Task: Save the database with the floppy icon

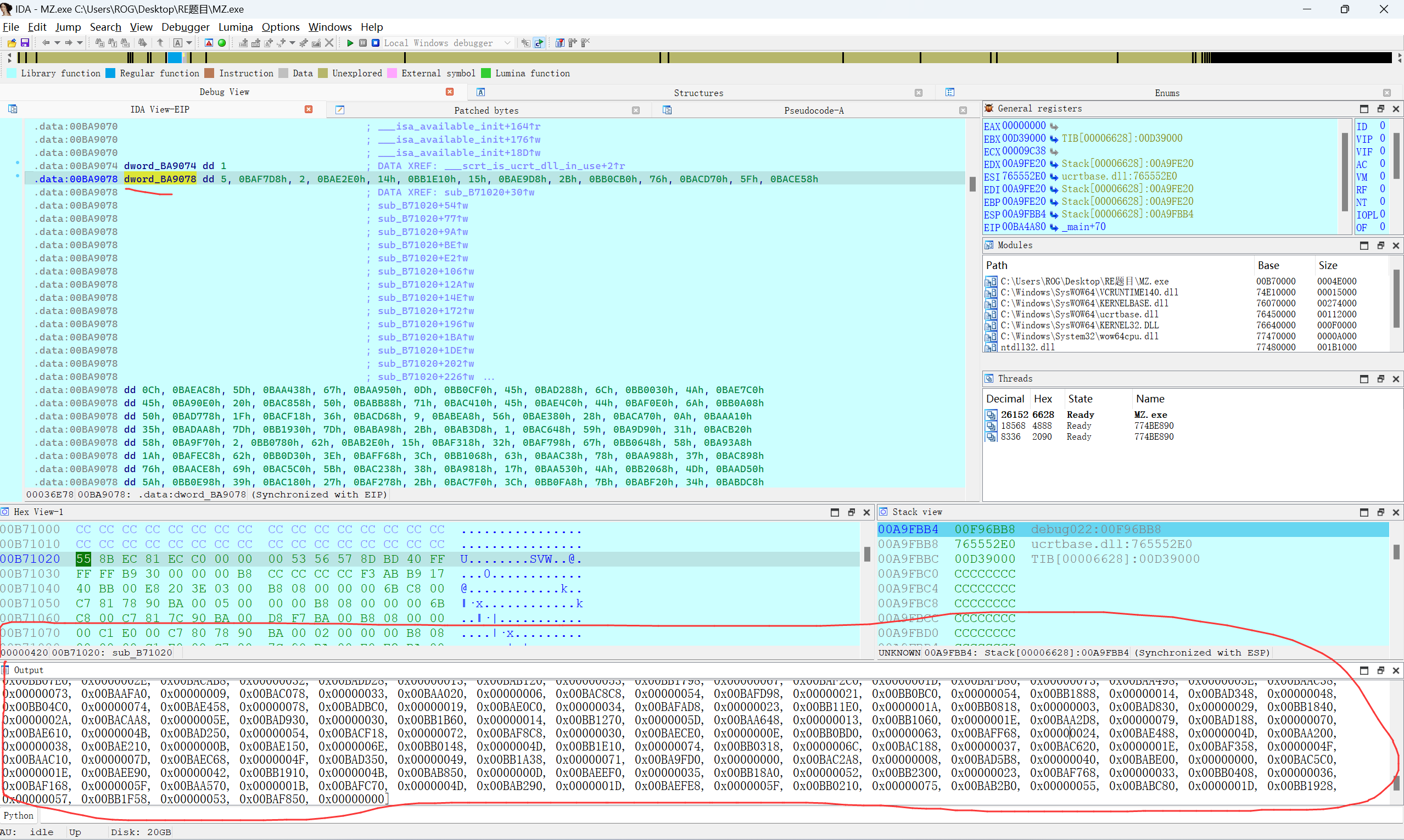Action: pos(25,43)
